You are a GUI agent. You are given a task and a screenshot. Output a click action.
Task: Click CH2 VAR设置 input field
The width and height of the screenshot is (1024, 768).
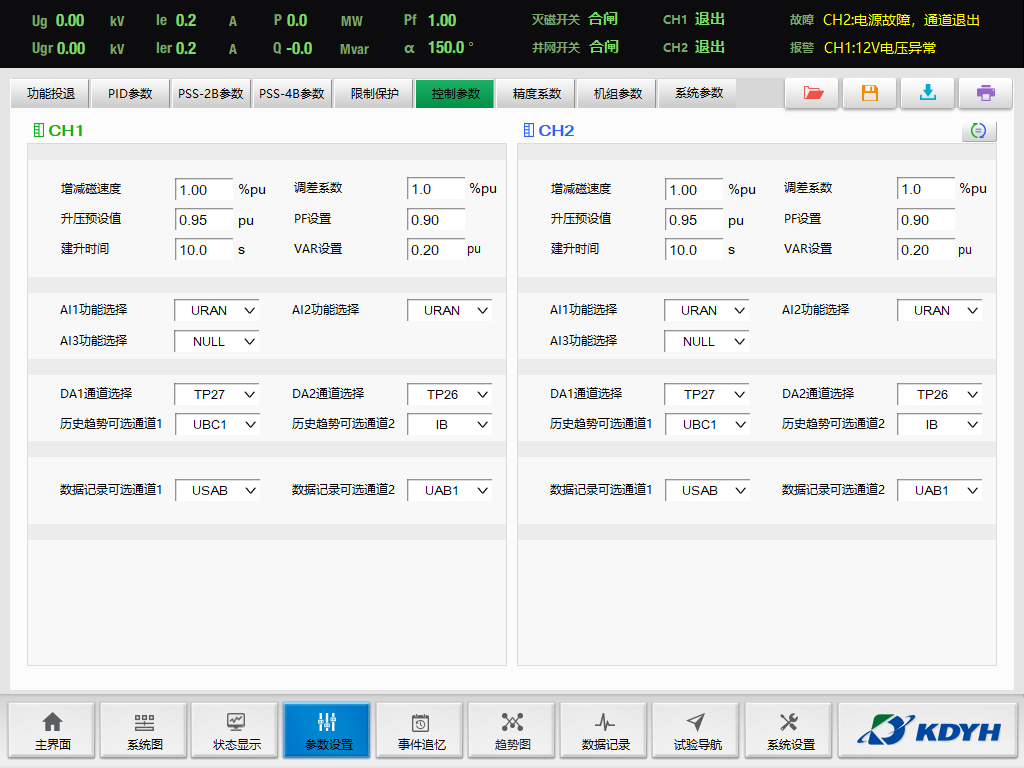926,250
